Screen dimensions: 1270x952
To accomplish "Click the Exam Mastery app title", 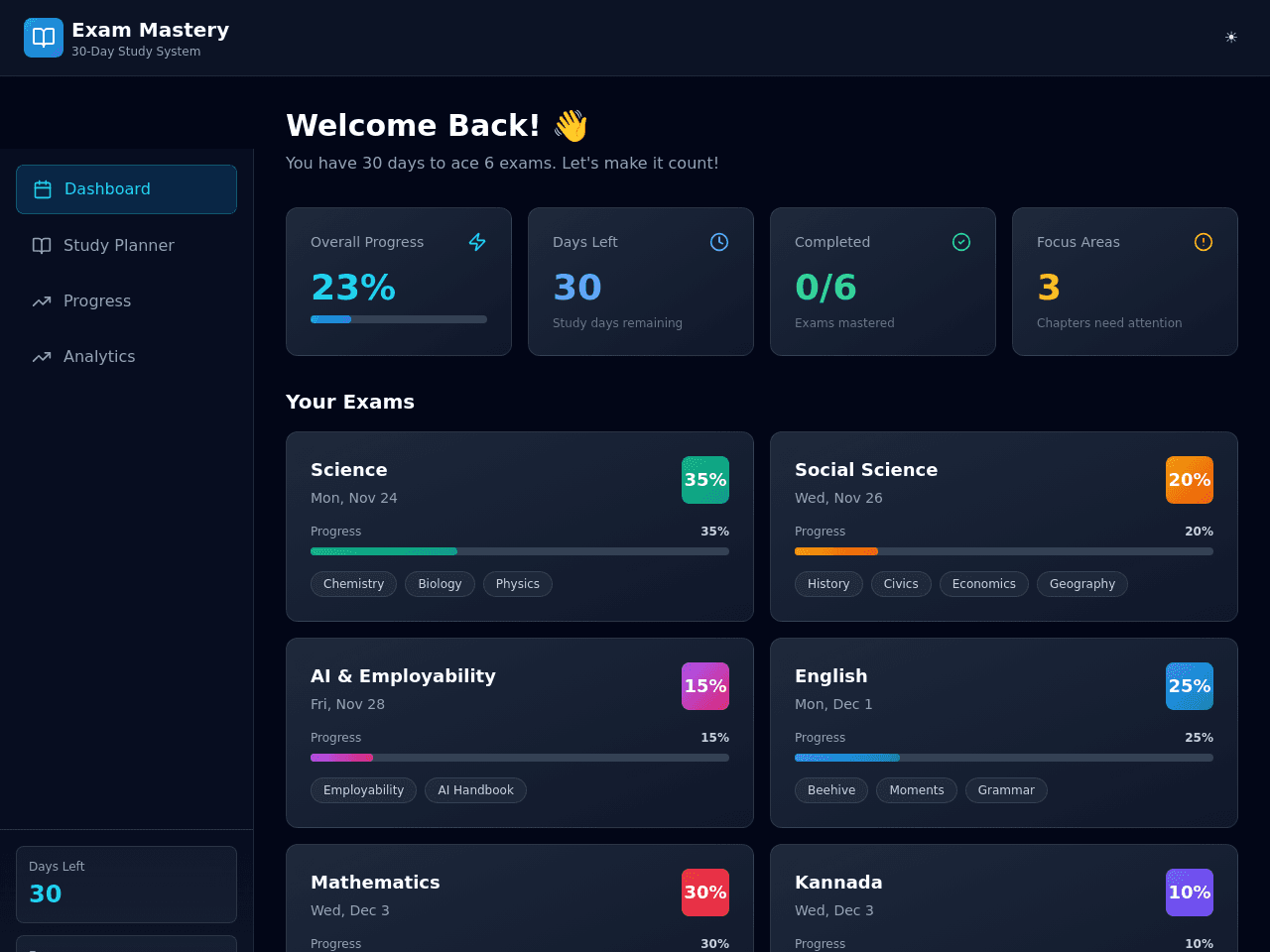I will click(151, 30).
